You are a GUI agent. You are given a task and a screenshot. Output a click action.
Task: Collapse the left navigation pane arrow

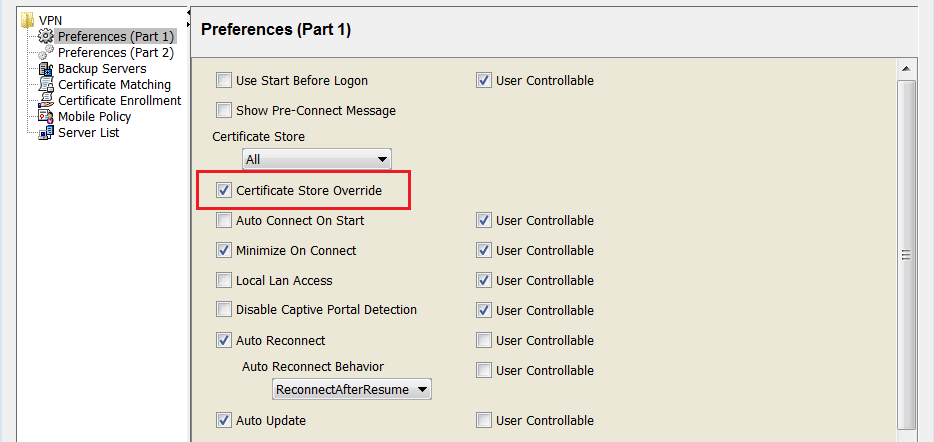(189, 11)
